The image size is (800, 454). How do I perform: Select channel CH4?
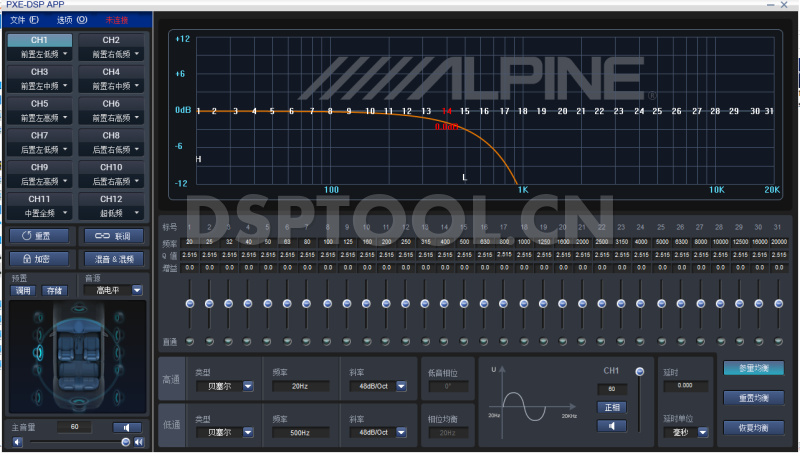tap(111, 72)
